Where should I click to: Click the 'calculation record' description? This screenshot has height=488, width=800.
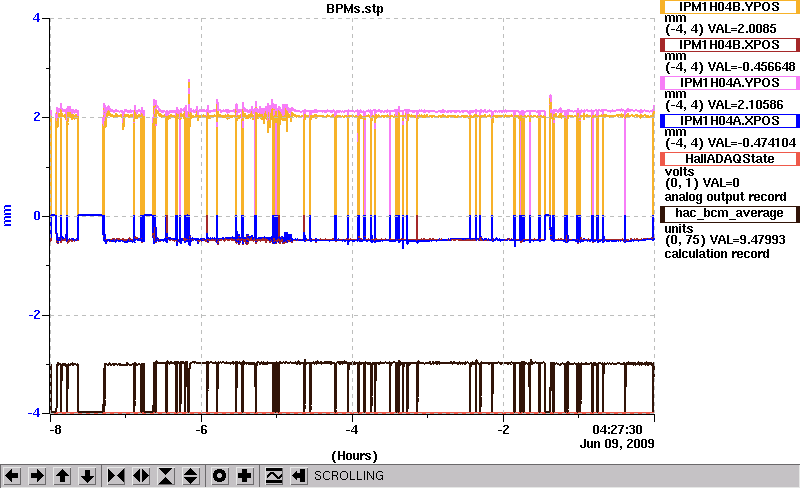coord(717,254)
